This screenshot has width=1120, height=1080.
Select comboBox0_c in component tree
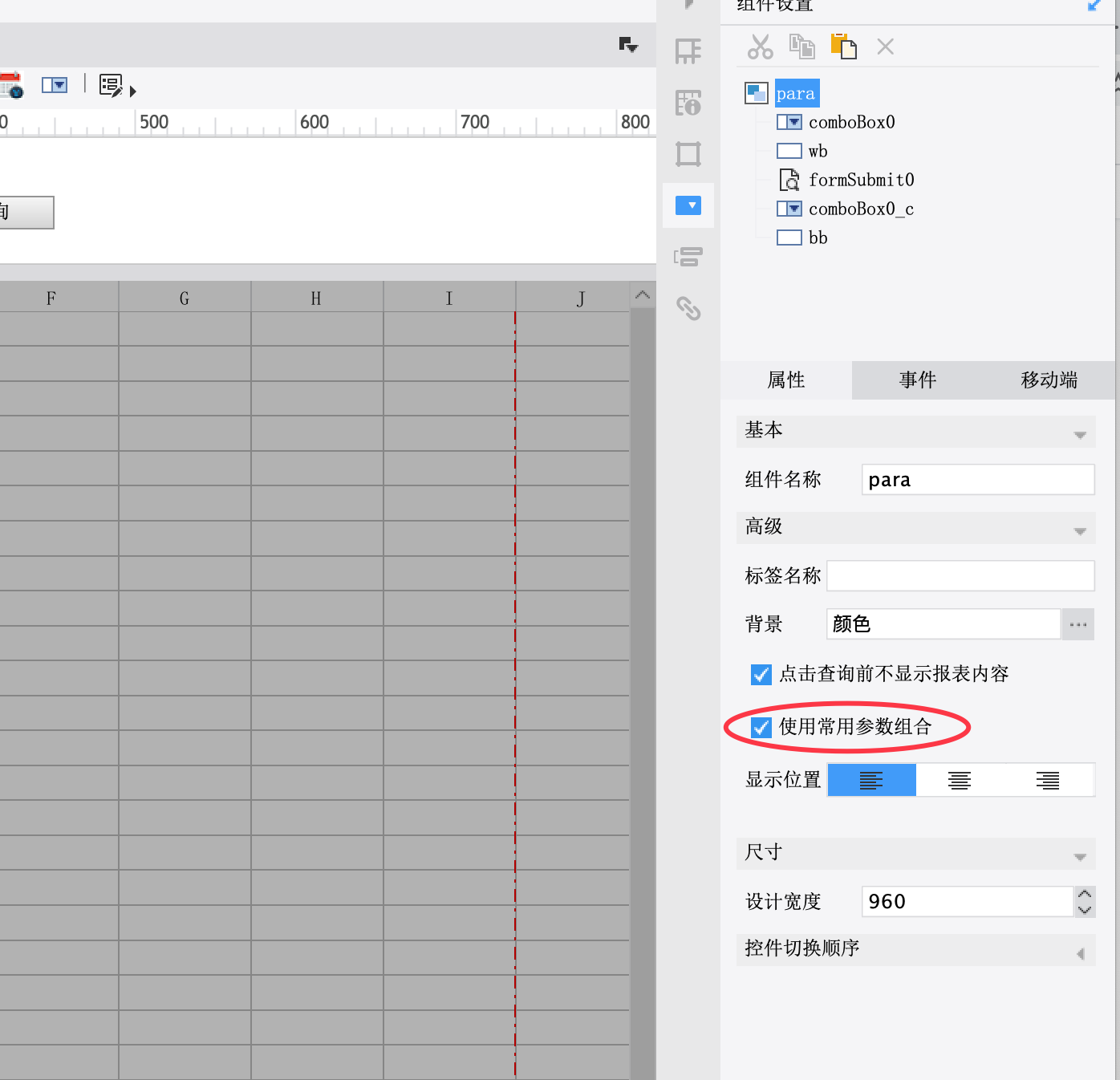861,209
